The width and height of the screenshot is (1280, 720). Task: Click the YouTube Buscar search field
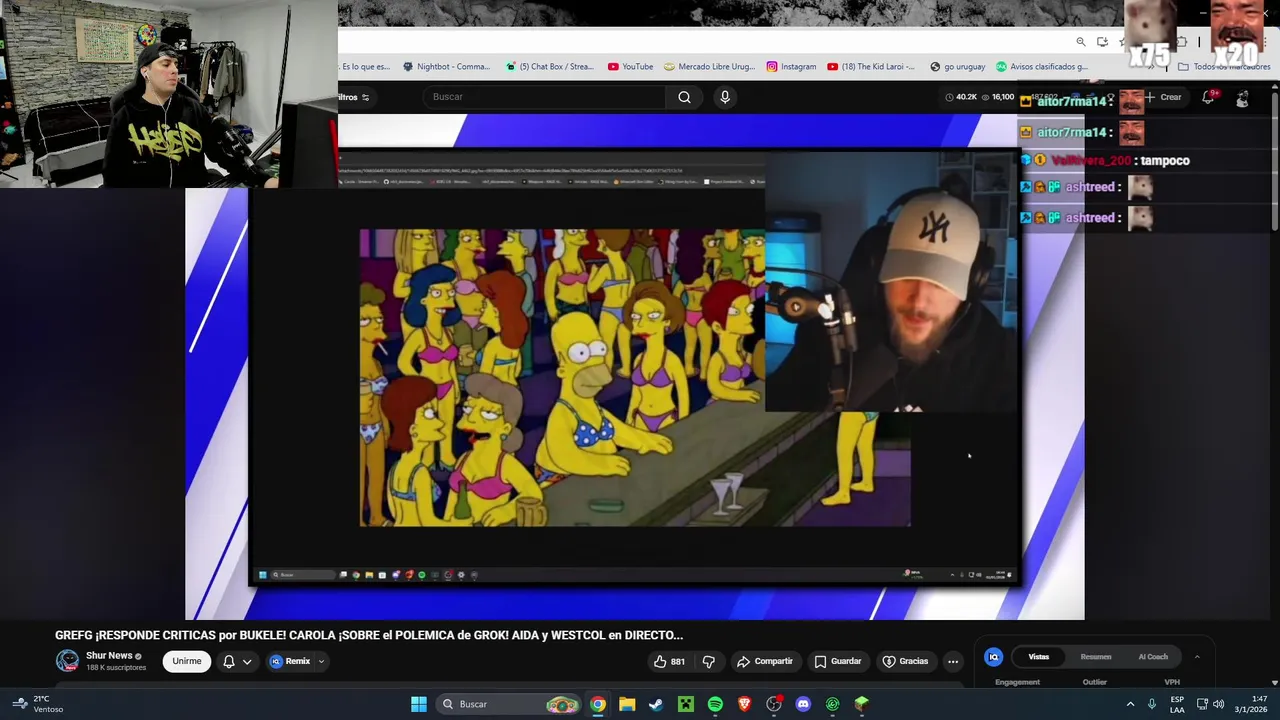(x=545, y=97)
